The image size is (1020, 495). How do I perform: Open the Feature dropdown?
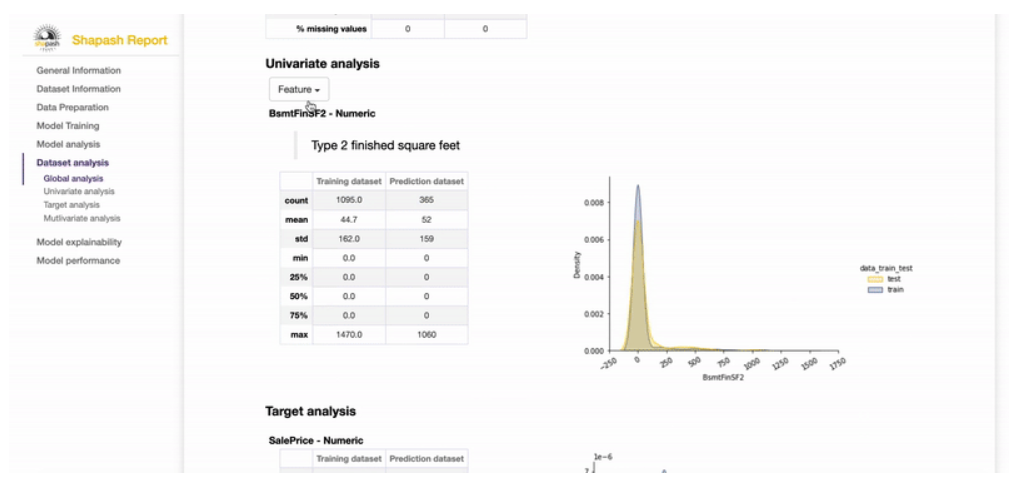[299, 90]
